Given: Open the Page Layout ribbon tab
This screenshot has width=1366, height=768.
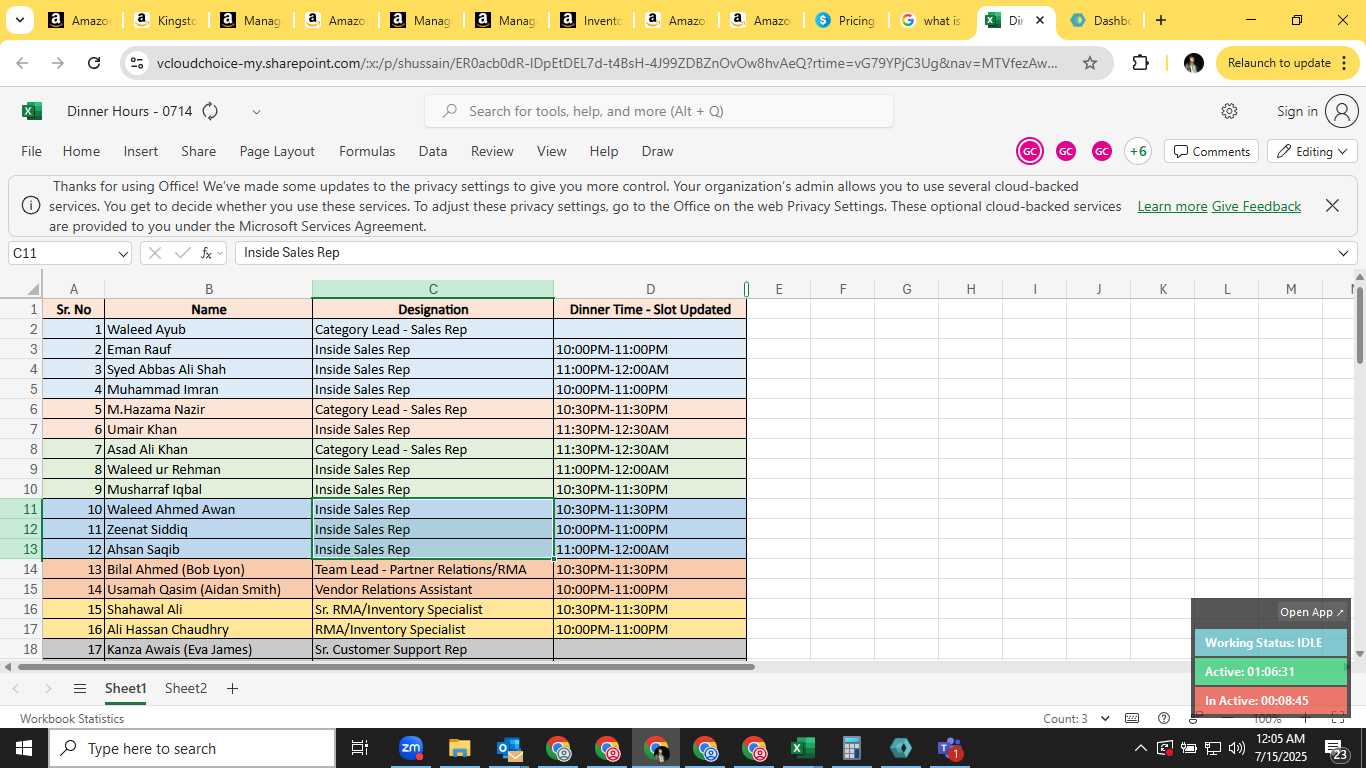Looking at the screenshot, I should point(277,151).
